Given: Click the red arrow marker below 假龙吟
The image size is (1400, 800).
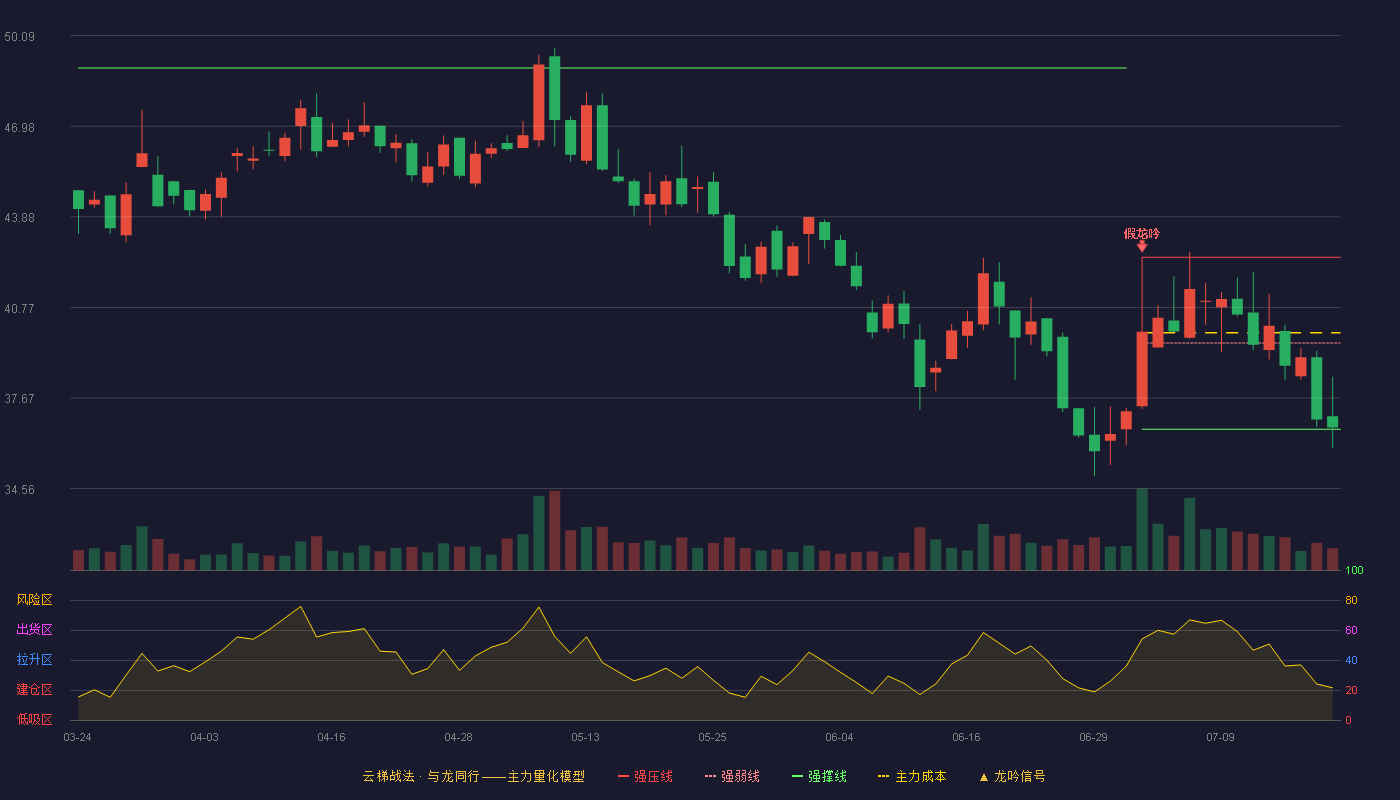Looking at the screenshot, I should click(x=1142, y=246).
